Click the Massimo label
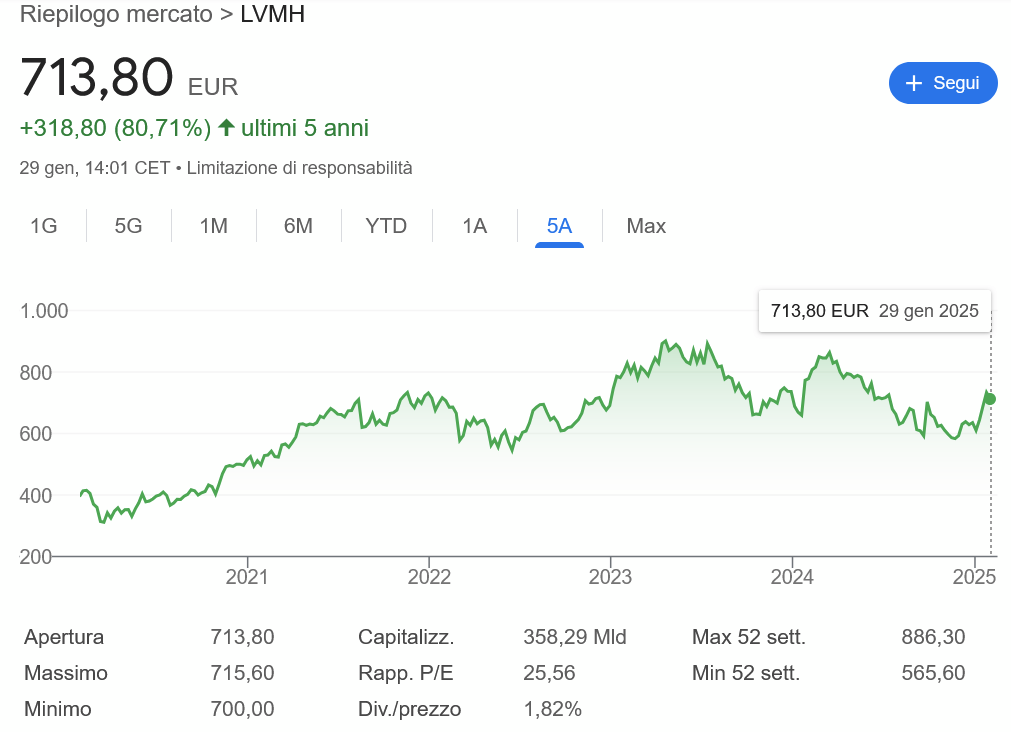The height and width of the screenshot is (732, 1011). pyautogui.click(x=66, y=673)
